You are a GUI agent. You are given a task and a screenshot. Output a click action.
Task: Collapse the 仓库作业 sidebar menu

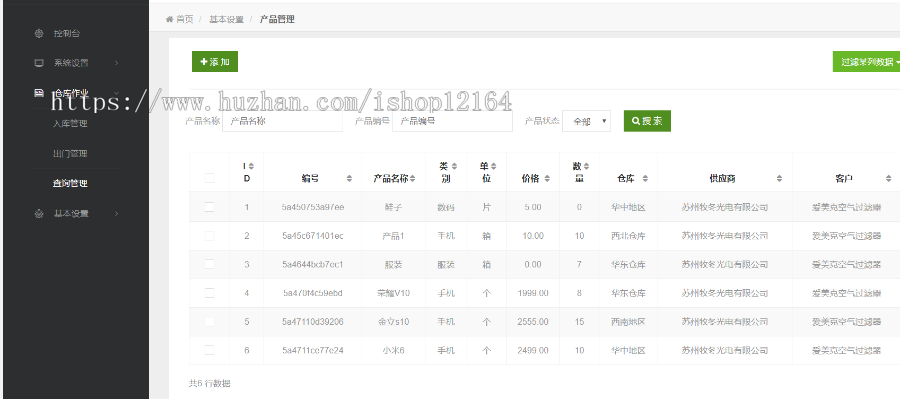point(117,92)
